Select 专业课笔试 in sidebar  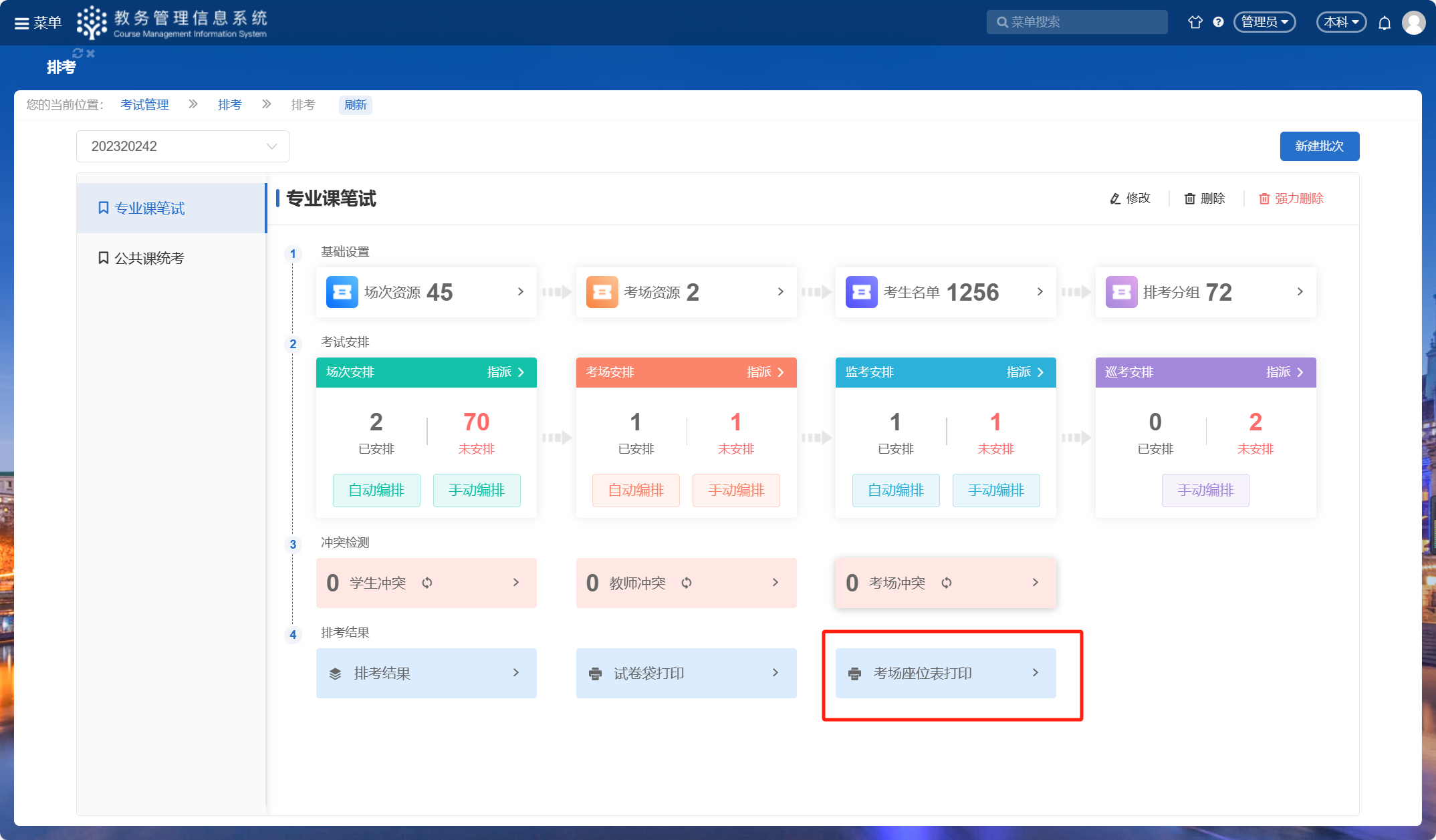coord(148,208)
